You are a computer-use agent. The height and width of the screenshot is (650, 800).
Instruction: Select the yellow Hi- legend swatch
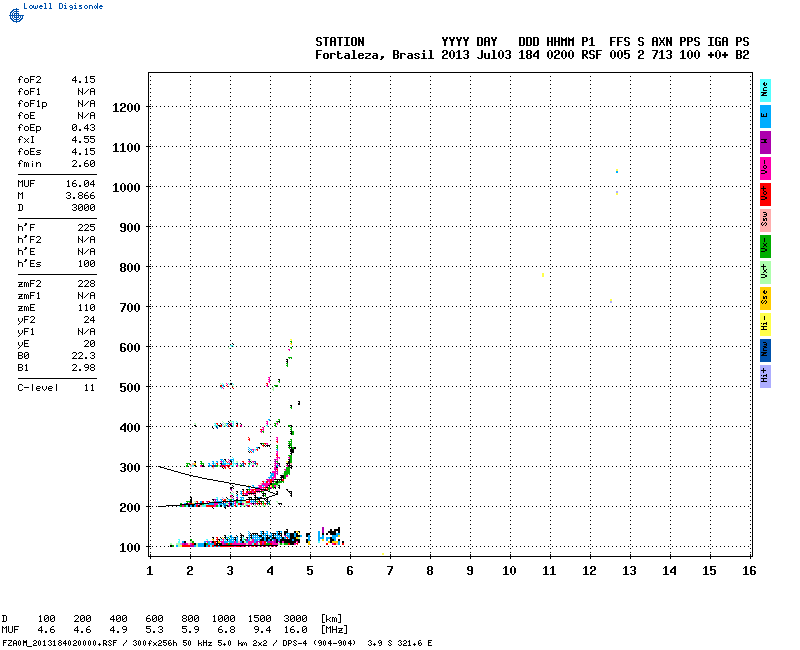[x=765, y=324]
